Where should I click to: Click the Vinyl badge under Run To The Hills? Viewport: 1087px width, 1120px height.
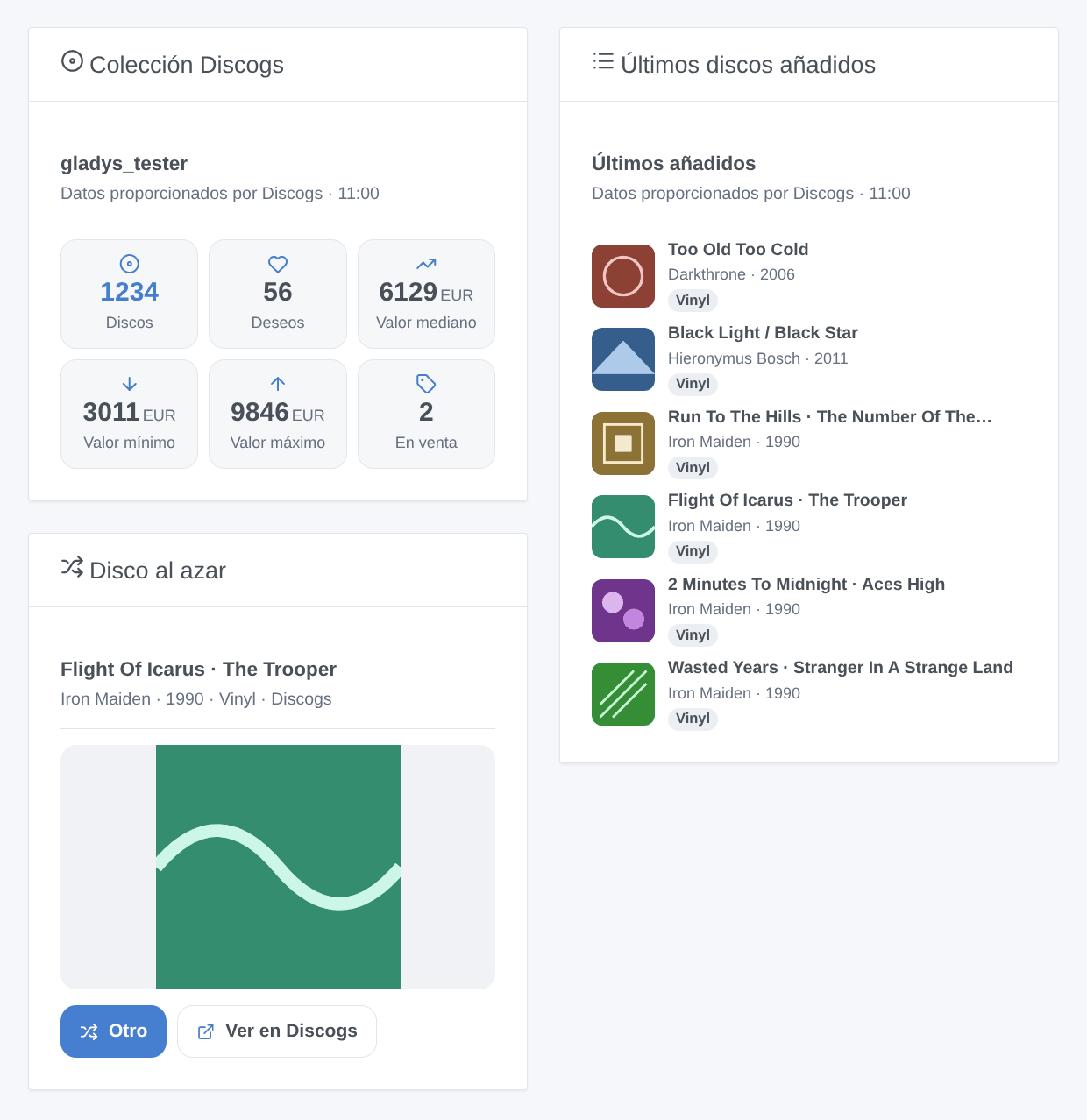pos(693,468)
